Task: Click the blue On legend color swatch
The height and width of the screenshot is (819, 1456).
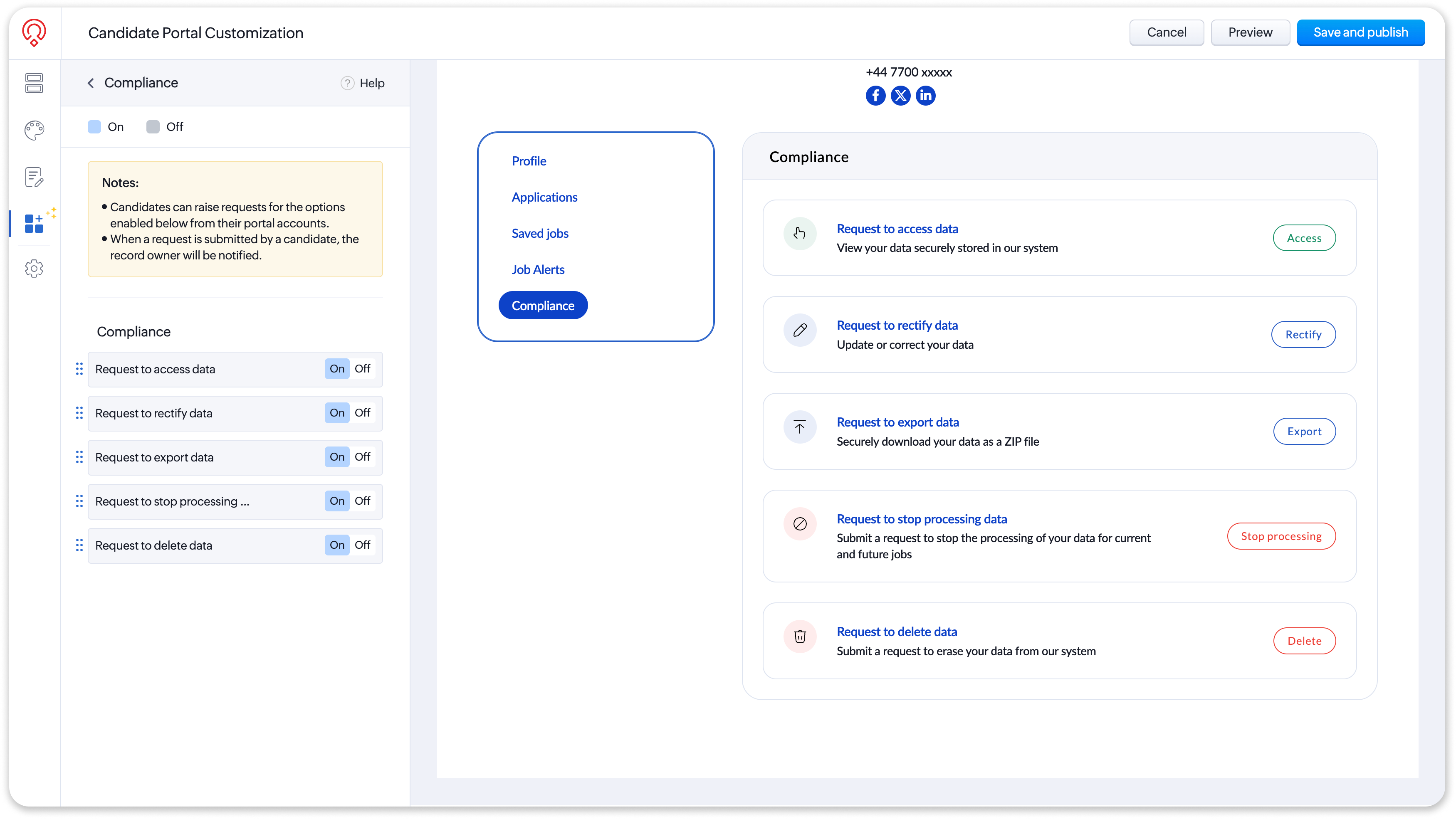Action: pos(94,126)
